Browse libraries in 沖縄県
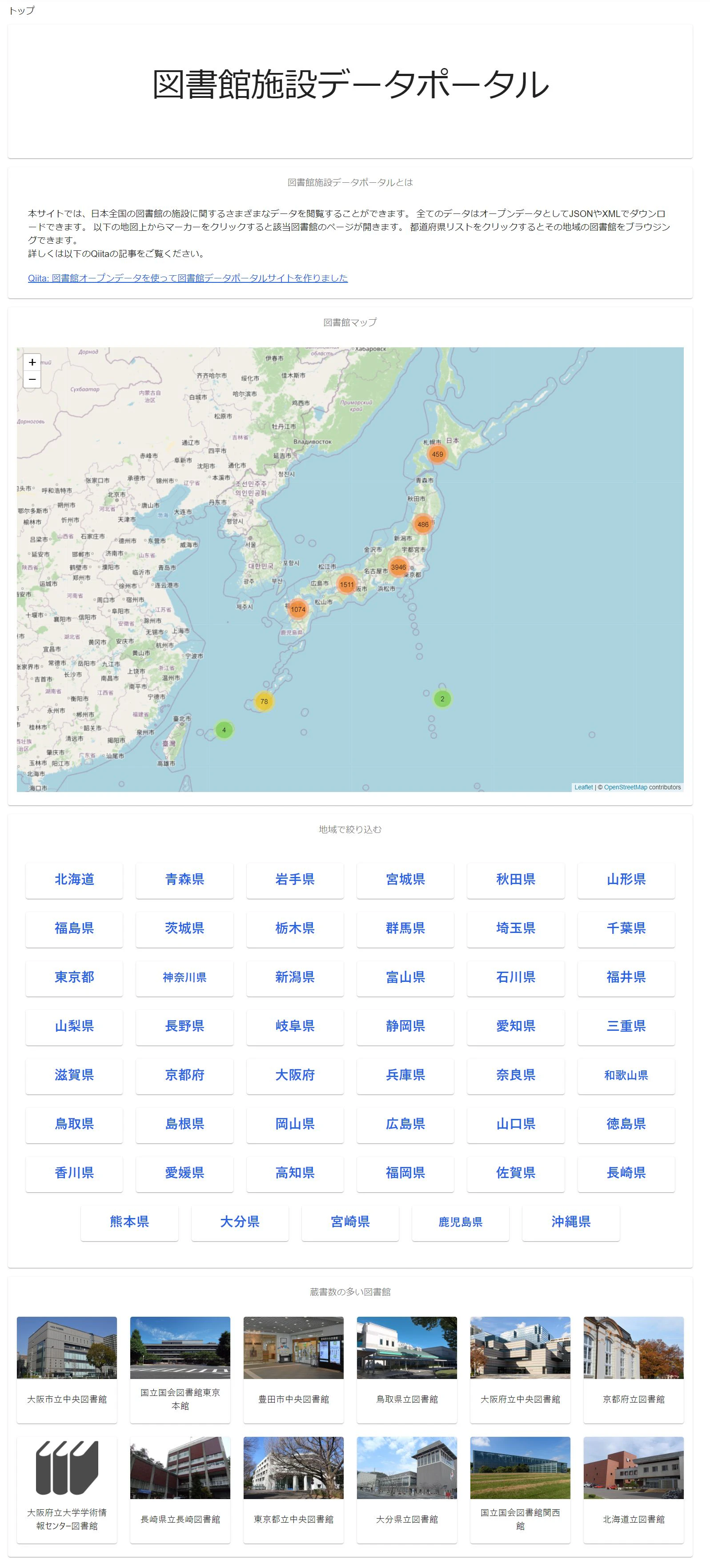Viewport: 710px width, 1568px height. [571, 1222]
